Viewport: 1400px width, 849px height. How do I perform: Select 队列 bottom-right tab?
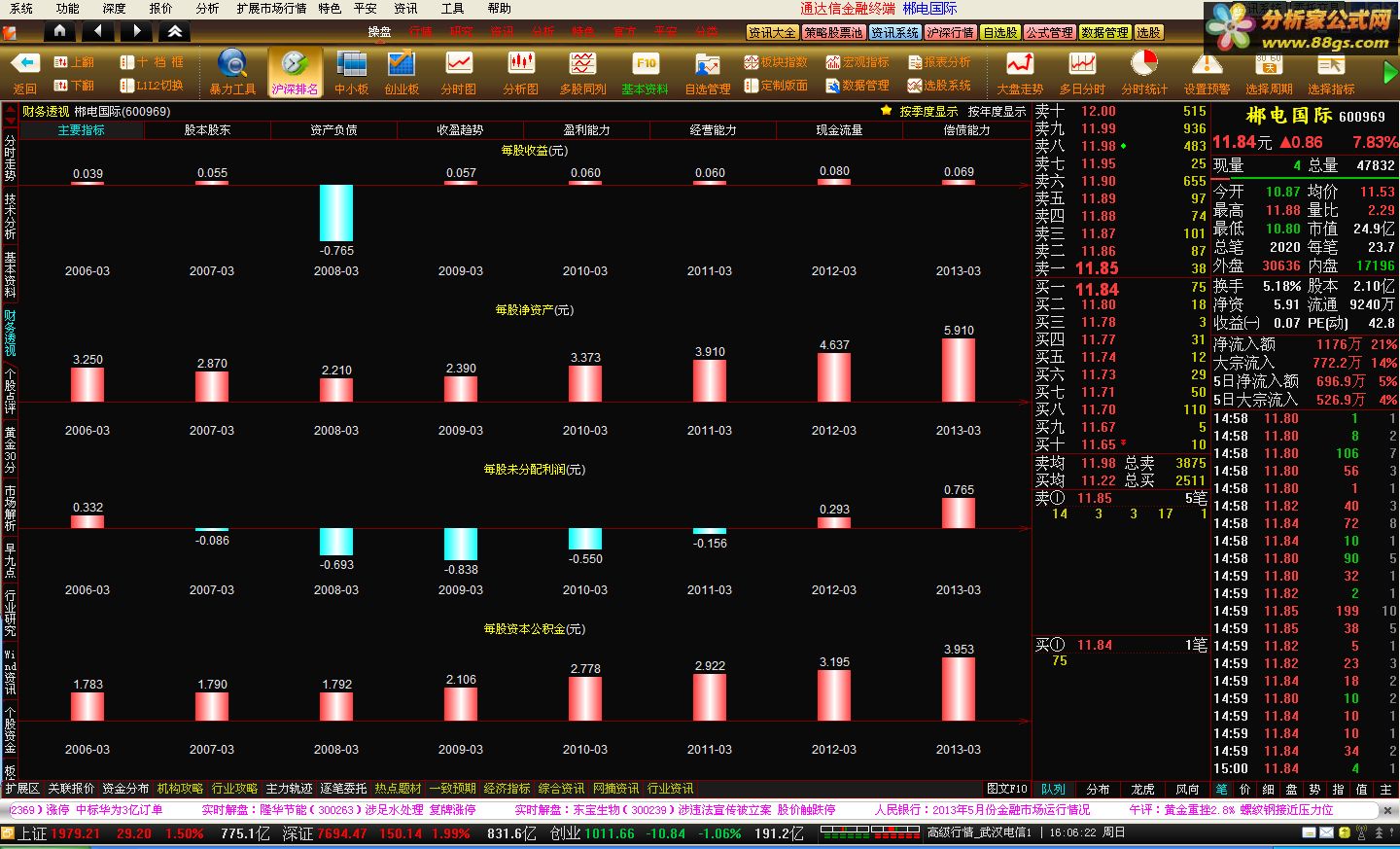1053,790
